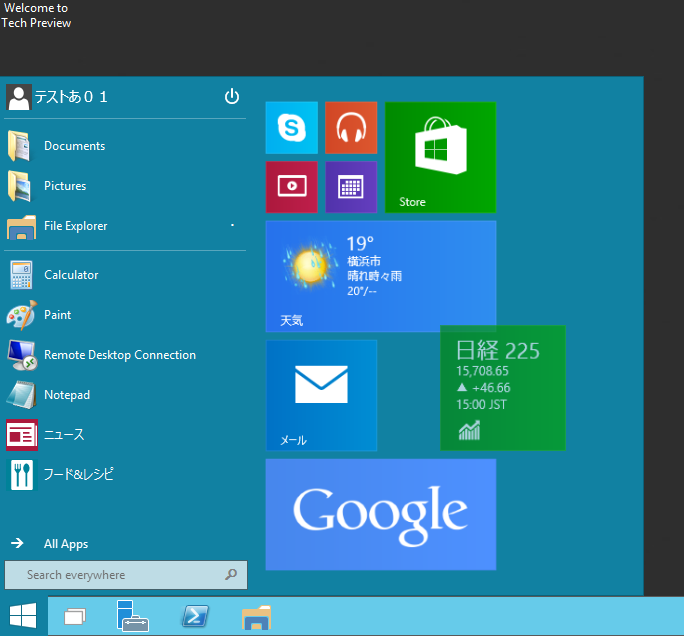684x636 pixels.
Task: Open the フード&レシピ text entry
Action: click(79, 474)
